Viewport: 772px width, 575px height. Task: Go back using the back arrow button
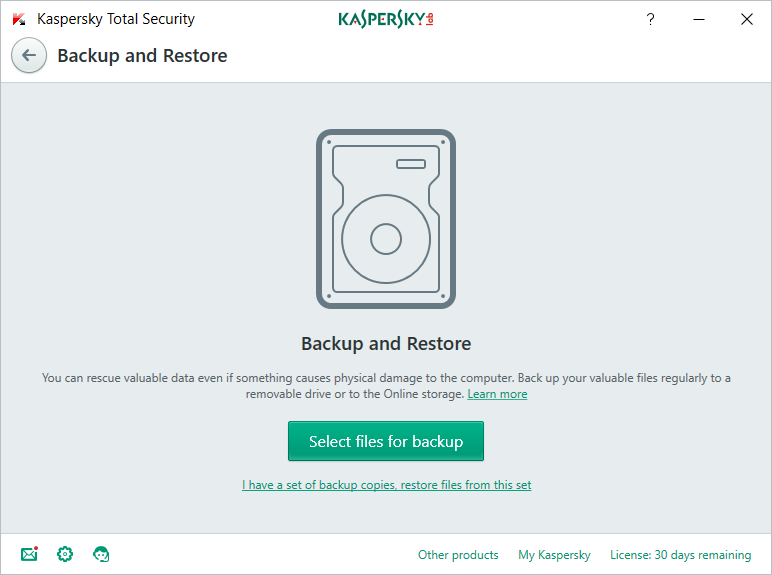(x=29, y=56)
